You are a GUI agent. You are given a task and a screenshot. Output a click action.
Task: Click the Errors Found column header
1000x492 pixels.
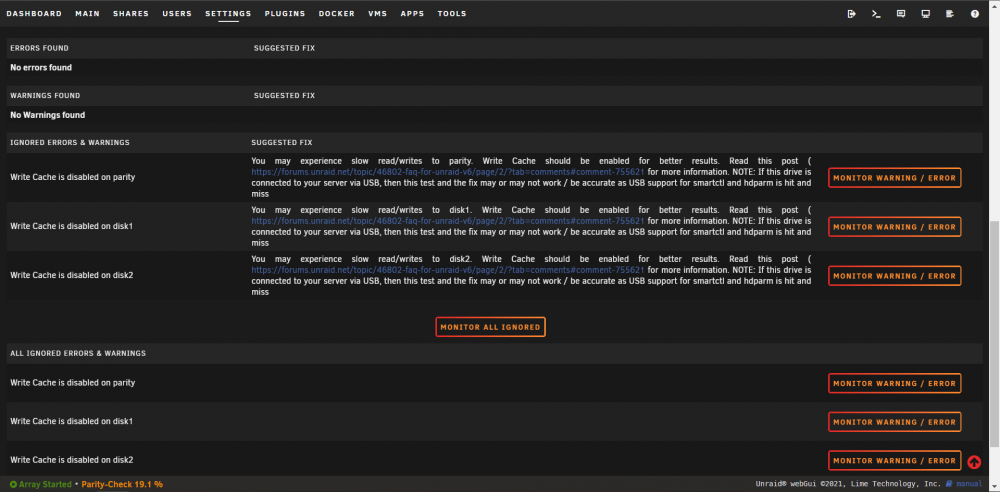point(40,48)
